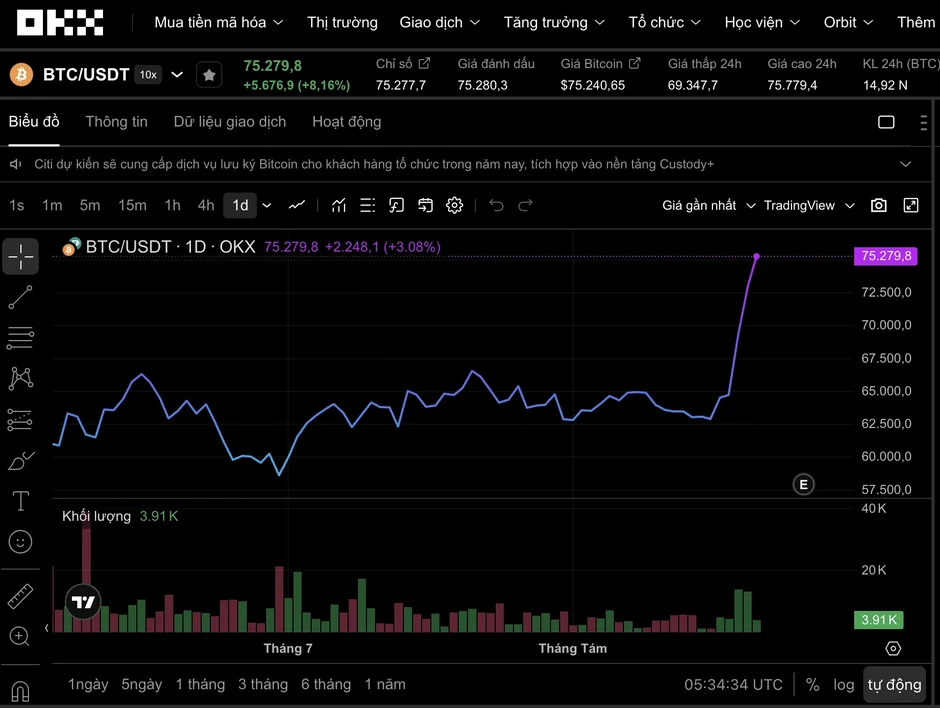Select the 1s timeframe

click(17, 206)
